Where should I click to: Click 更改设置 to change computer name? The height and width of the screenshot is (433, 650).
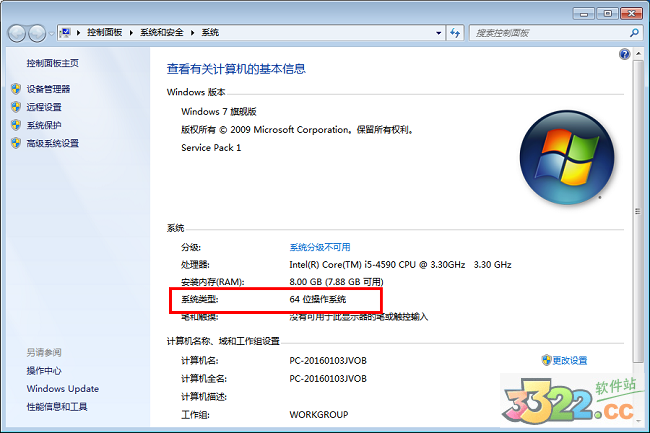pyautogui.click(x=570, y=360)
